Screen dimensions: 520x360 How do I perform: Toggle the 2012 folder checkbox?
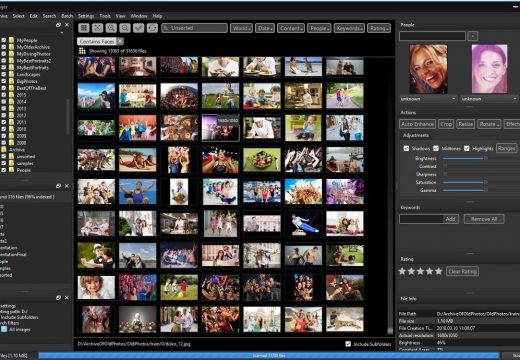tap(4, 115)
